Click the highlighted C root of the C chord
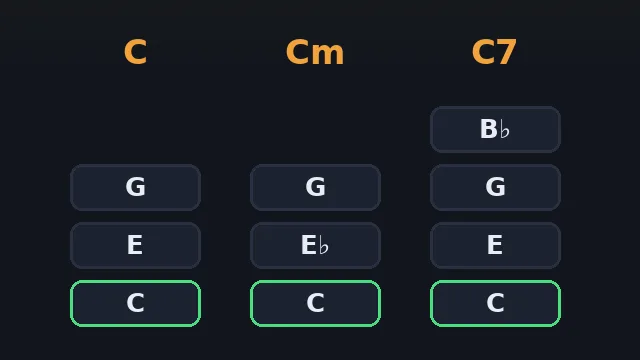The width and height of the screenshot is (640, 360). pos(136,303)
